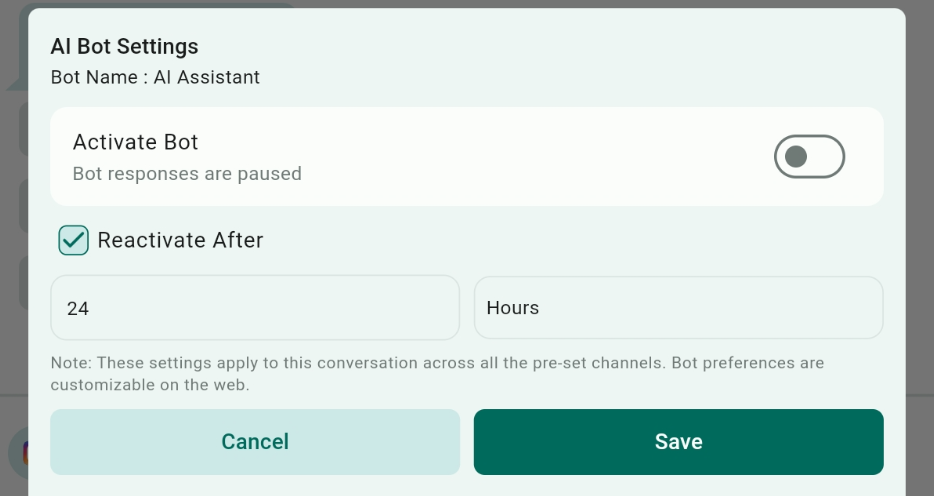The width and height of the screenshot is (934, 496).
Task: Click the Reactivate After label text
Action: (x=180, y=240)
